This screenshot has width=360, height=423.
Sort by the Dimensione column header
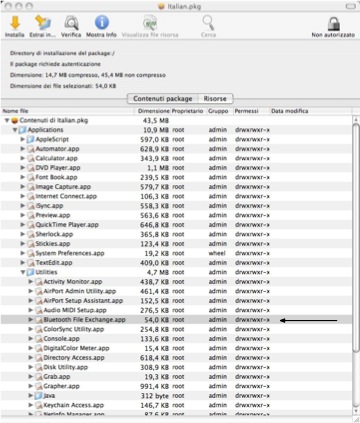(153, 111)
